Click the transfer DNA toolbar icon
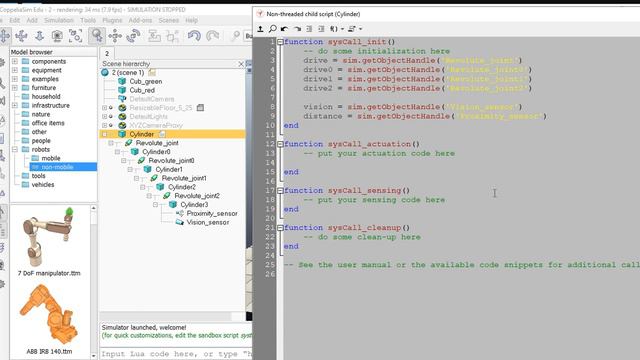This screenshot has width=640, height=360. tap(172, 36)
